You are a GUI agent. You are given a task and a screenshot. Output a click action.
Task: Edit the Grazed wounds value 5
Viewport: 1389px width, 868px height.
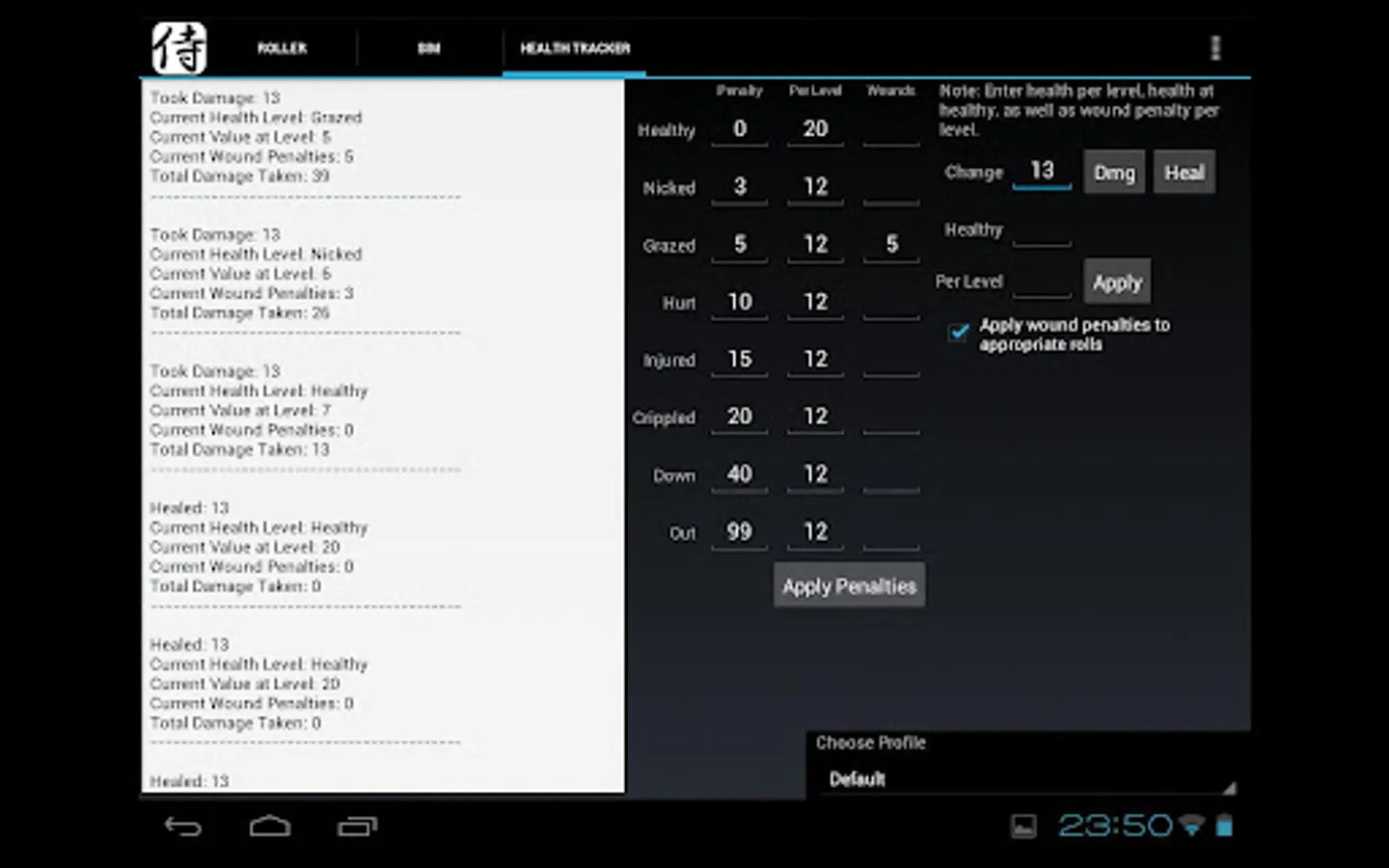point(891,244)
